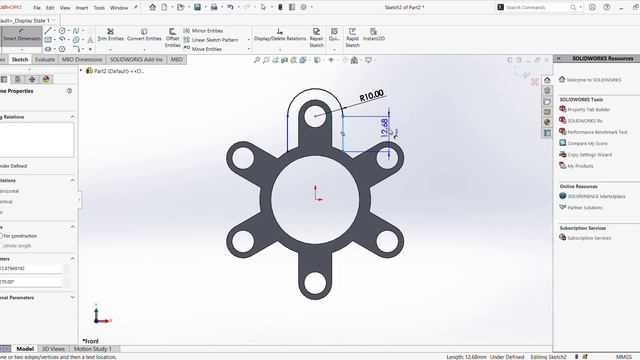Viewport: 640px width, 360px height.
Task: Select the Sketch Text tool
Action: 90,40
